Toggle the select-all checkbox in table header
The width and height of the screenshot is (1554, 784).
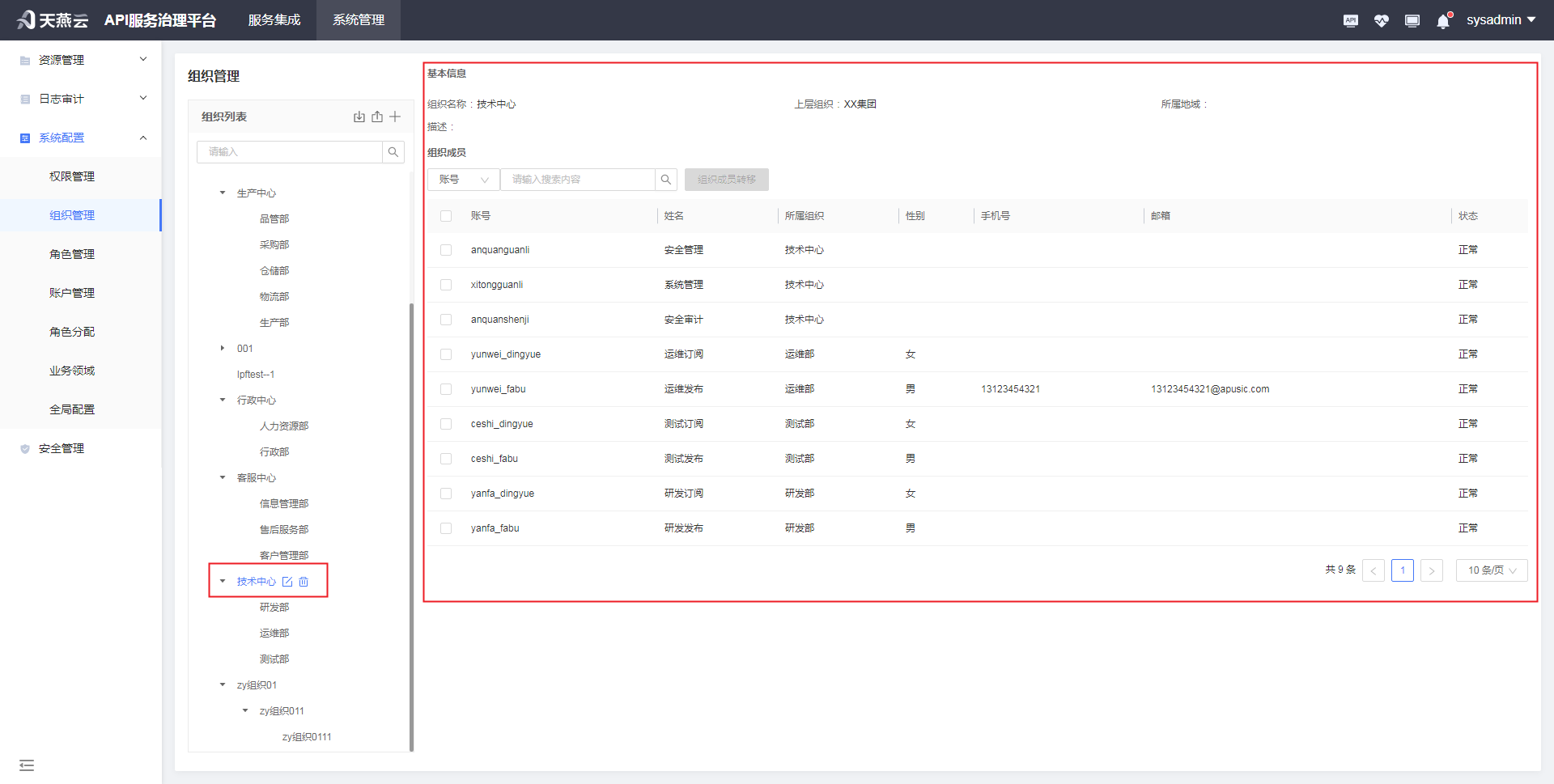[x=446, y=216]
